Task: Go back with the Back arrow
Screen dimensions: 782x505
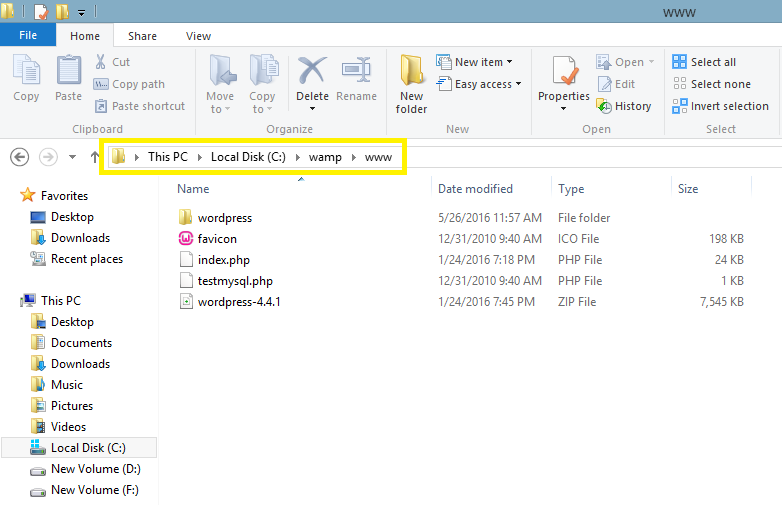Action: tap(19, 158)
